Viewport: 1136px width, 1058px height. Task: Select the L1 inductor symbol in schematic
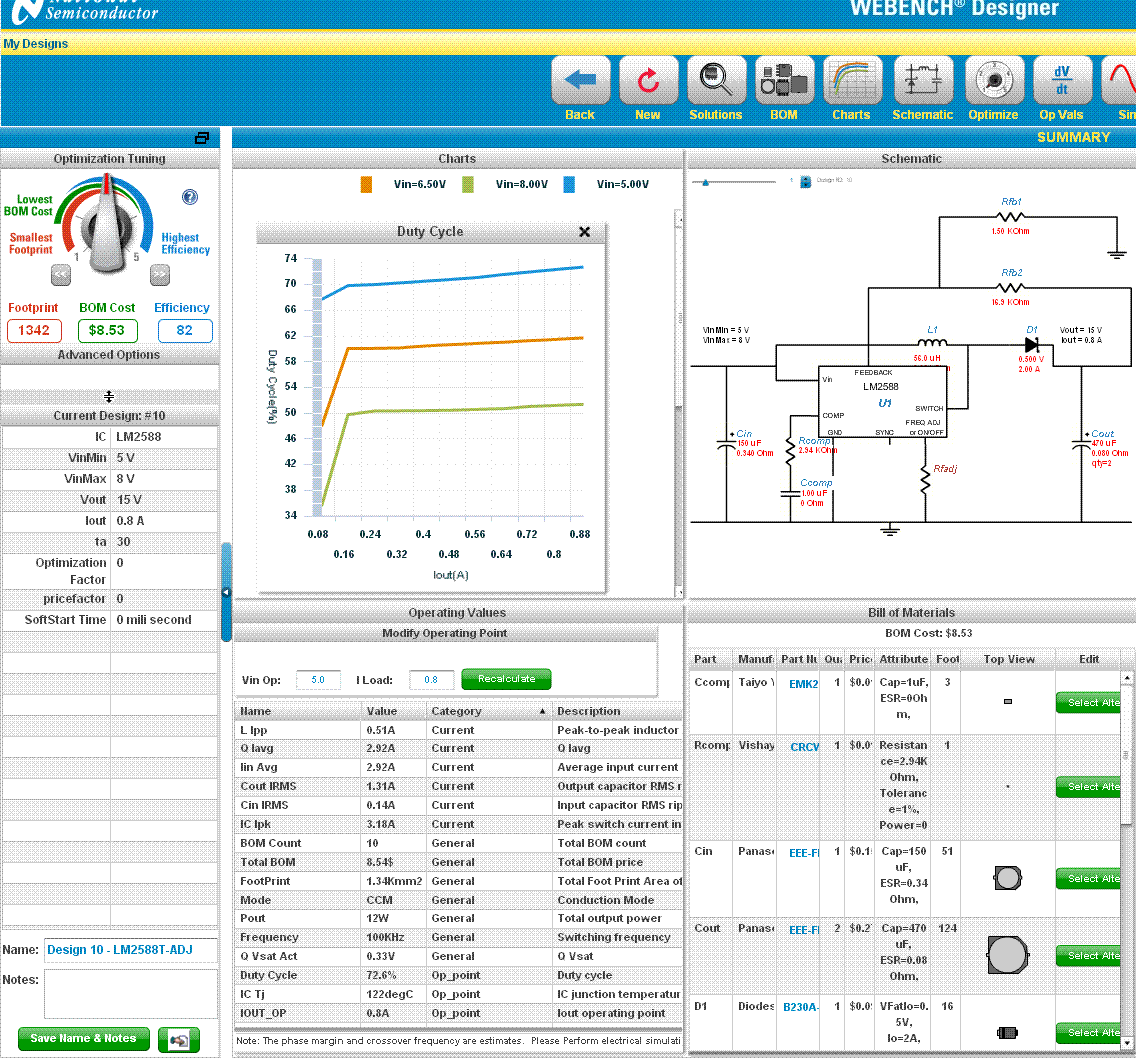click(932, 343)
